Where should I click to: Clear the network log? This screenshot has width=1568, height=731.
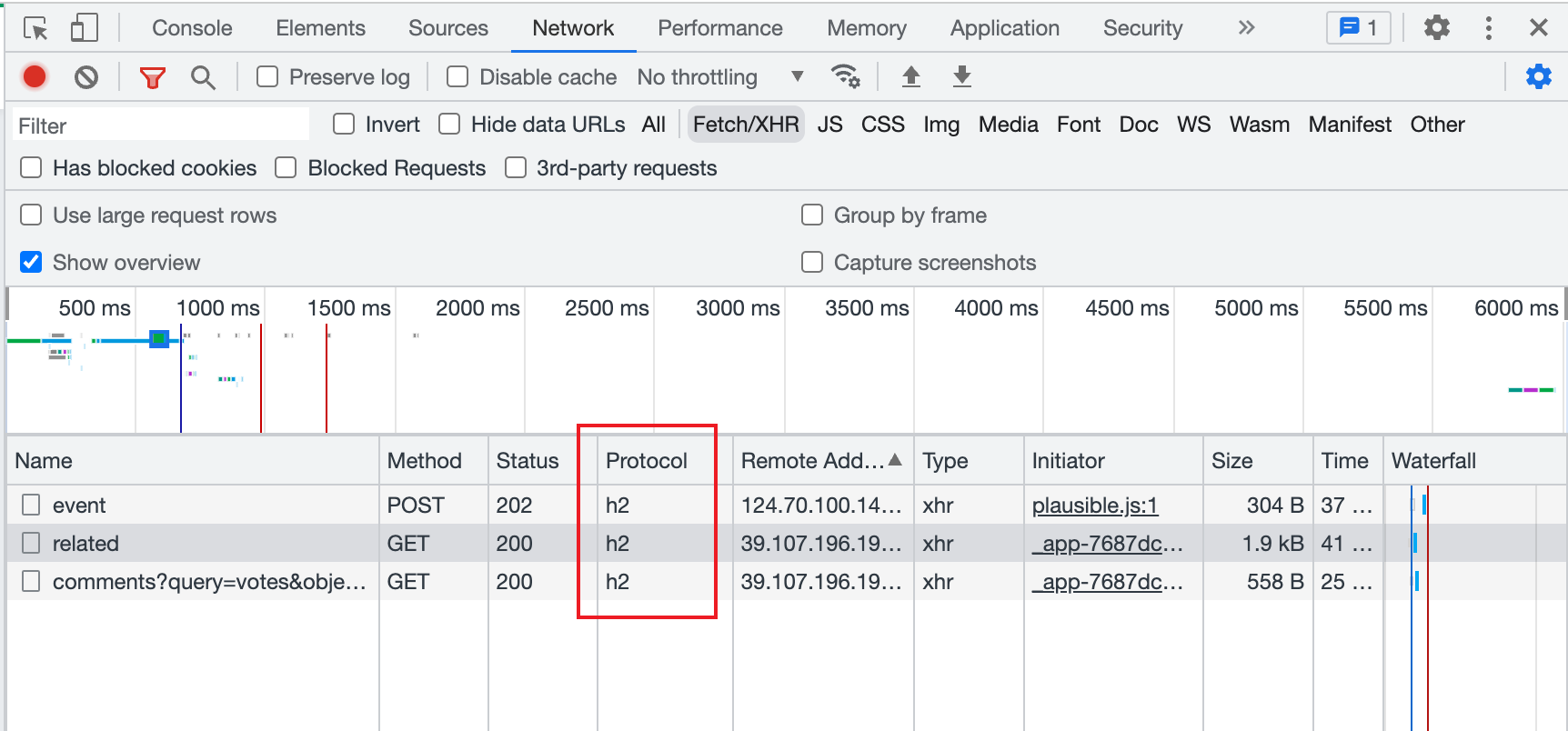click(86, 77)
